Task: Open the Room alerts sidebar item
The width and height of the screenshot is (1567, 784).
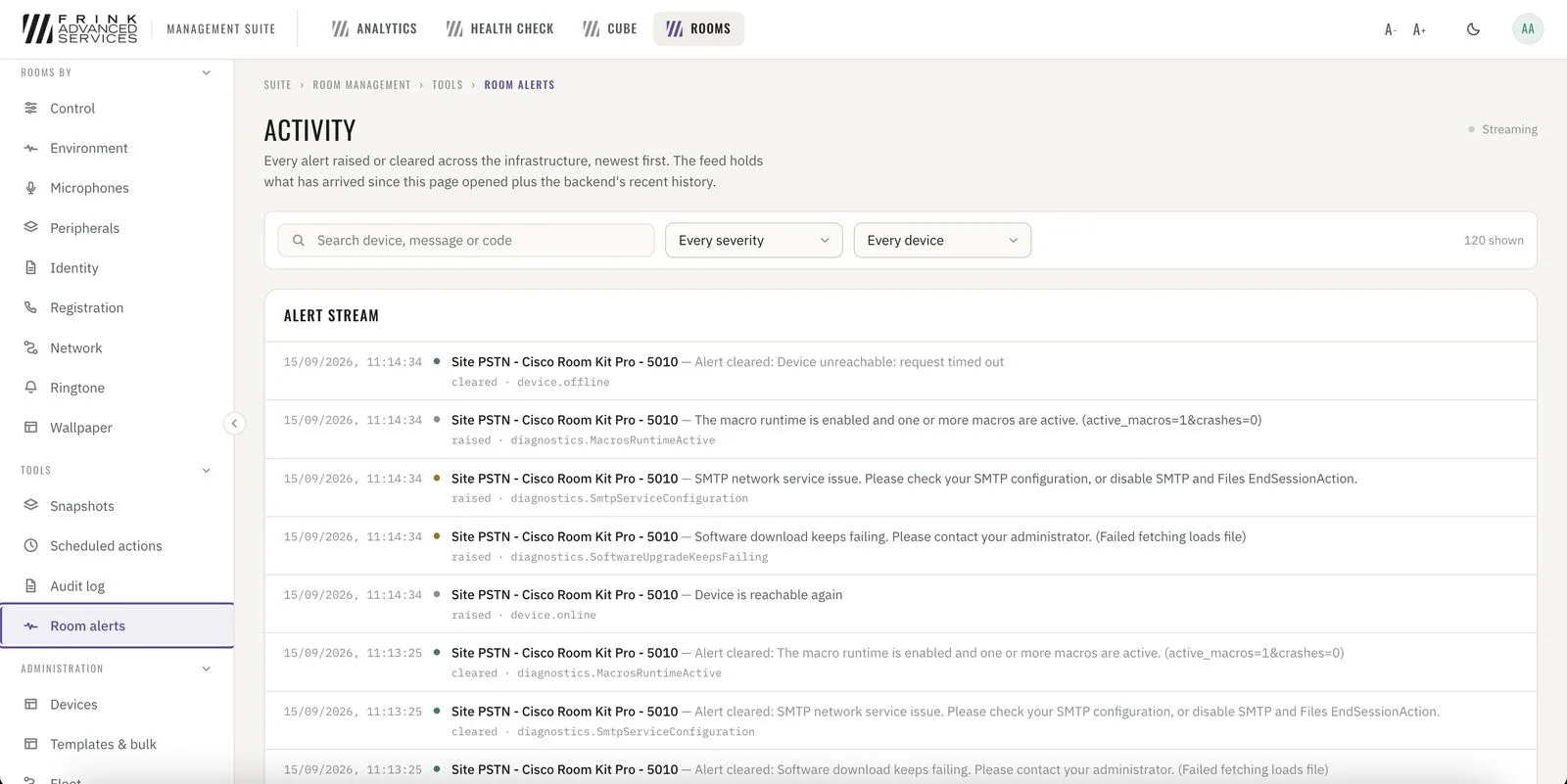Action: tap(118, 626)
